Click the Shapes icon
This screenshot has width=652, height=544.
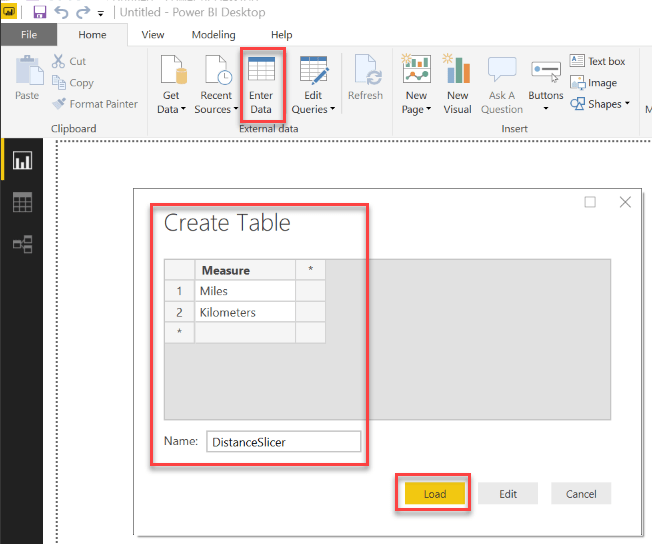(577, 103)
